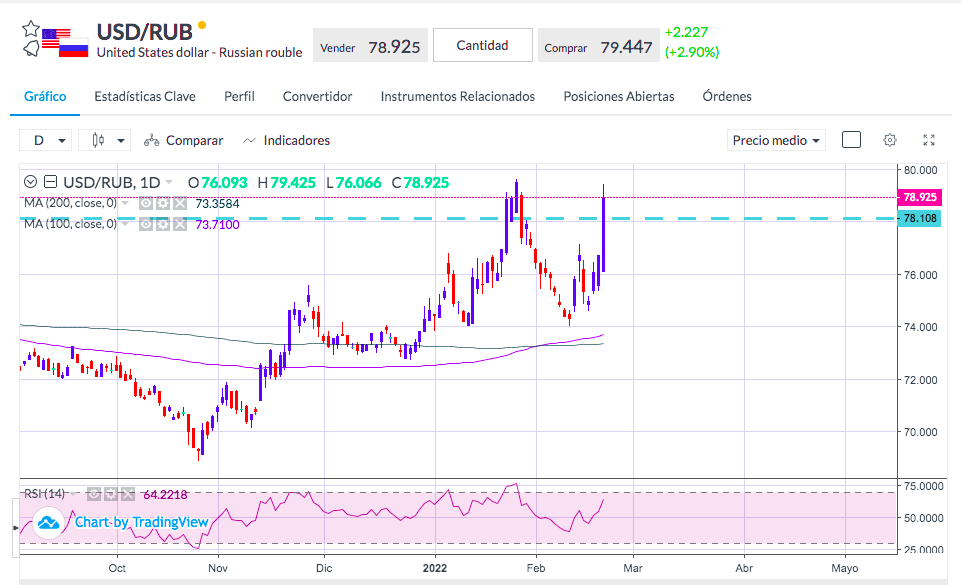The width and height of the screenshot is (962, 585).
Task: Set a price alert with bell icon
Action: (x=31, y=48)
